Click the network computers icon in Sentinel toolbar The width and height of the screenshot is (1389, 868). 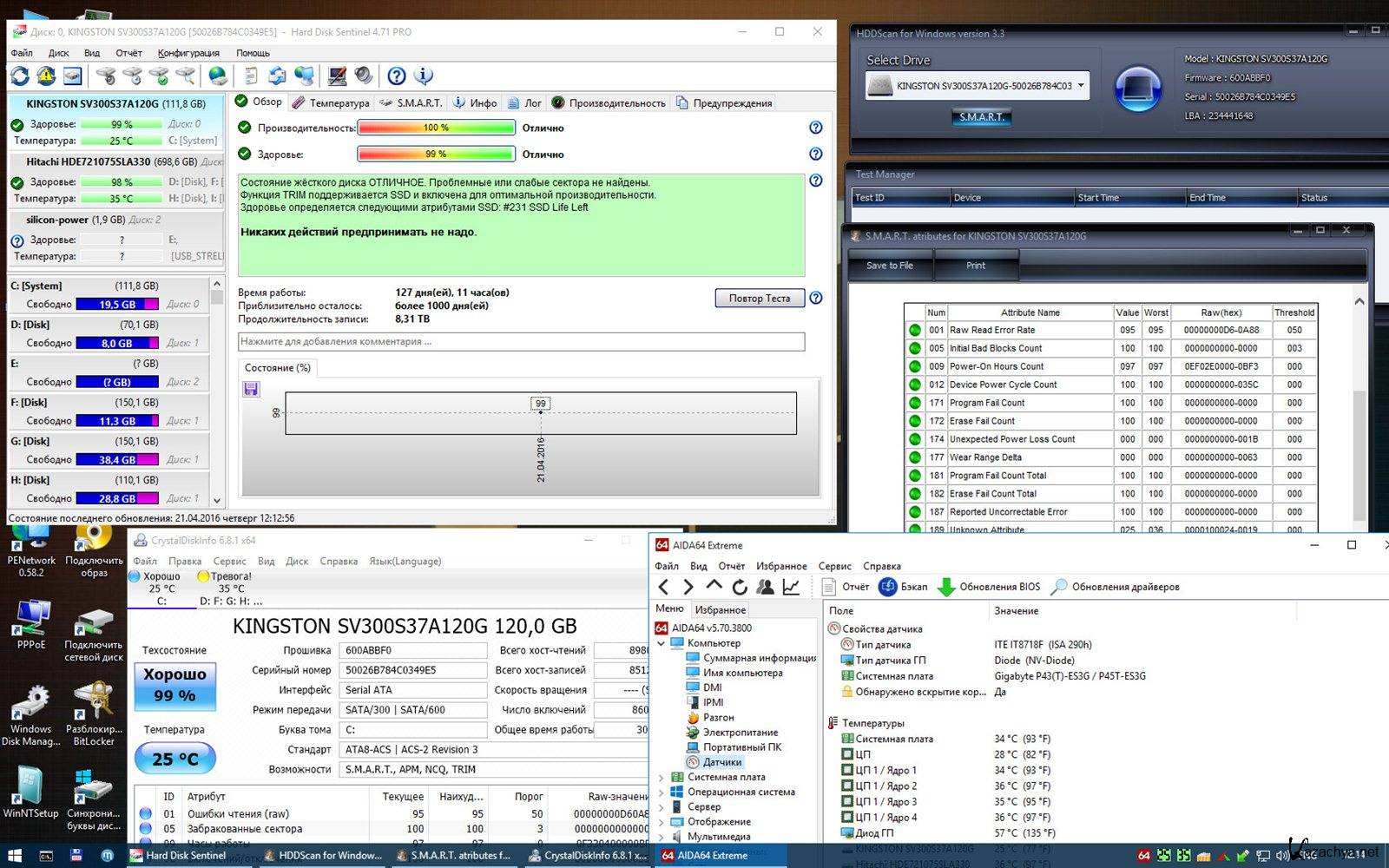click(305, 76)
